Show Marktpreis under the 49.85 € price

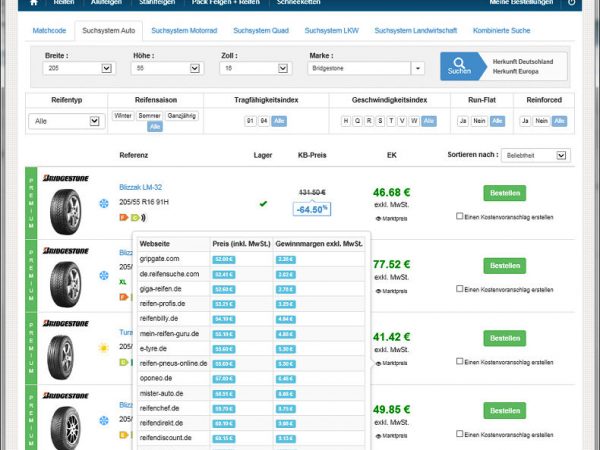tap(391, 436)
